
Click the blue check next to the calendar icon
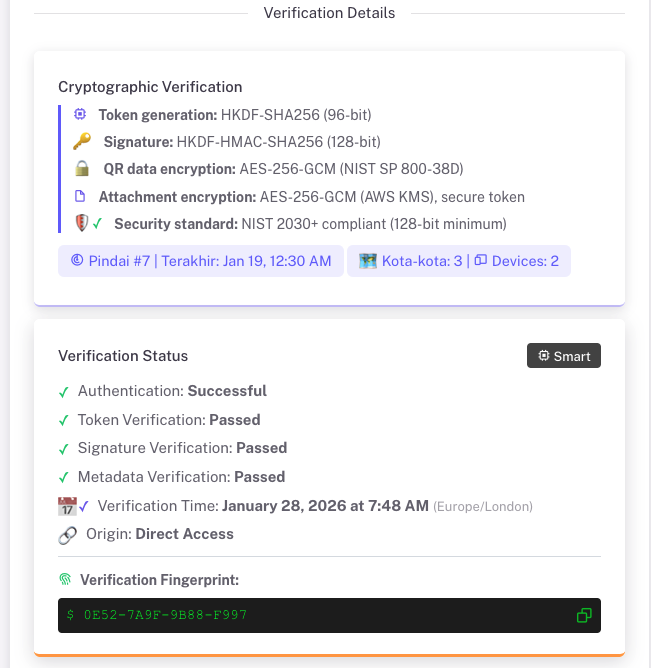[x=84, y=506]
